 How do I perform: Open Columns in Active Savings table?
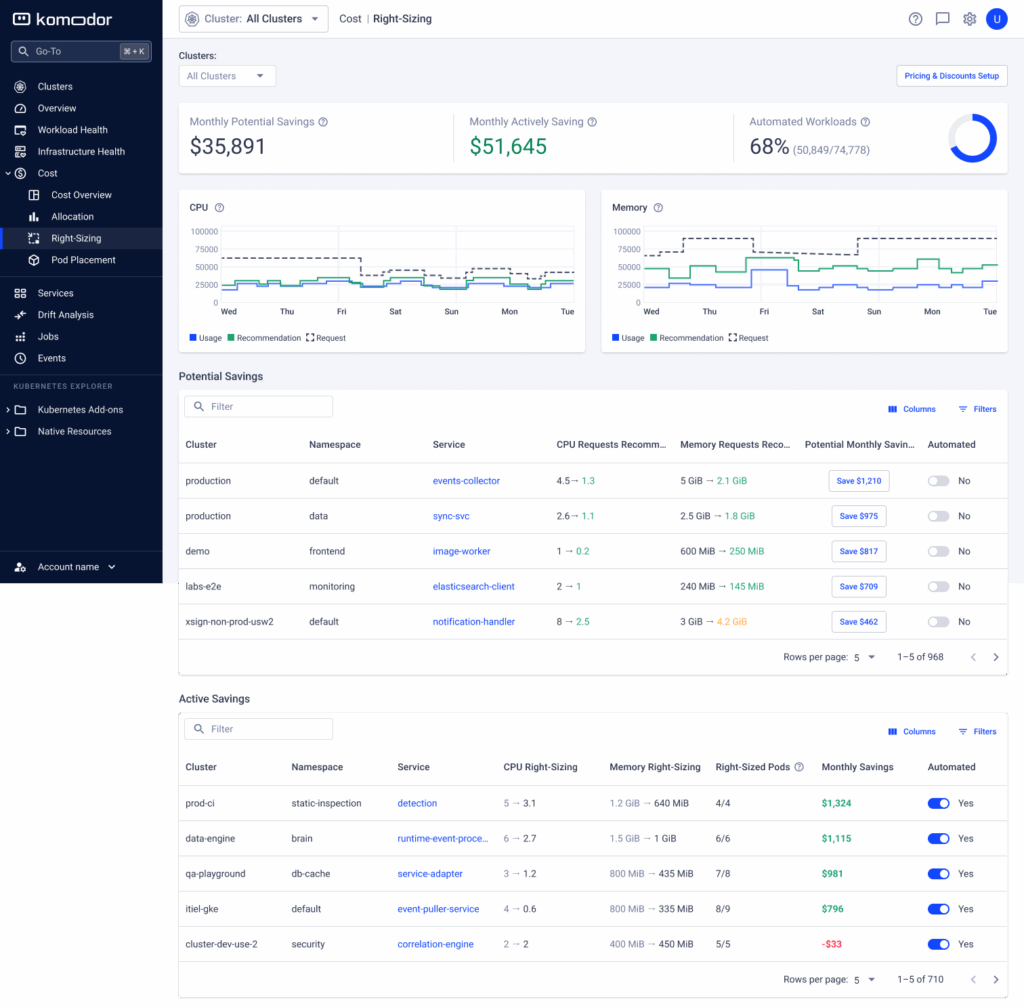(912, 732)
